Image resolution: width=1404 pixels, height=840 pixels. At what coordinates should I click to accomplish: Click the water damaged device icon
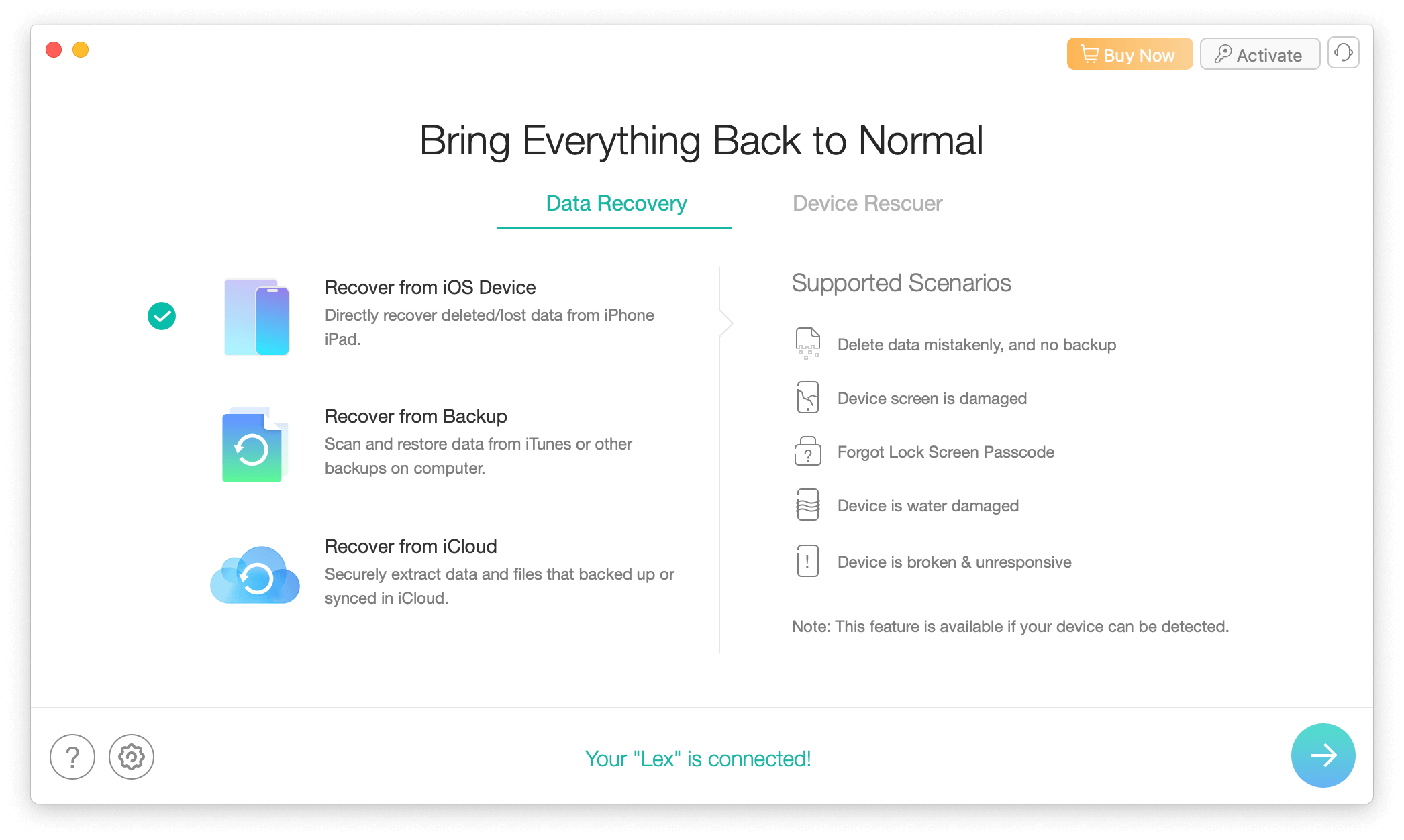tap(807, 505)
